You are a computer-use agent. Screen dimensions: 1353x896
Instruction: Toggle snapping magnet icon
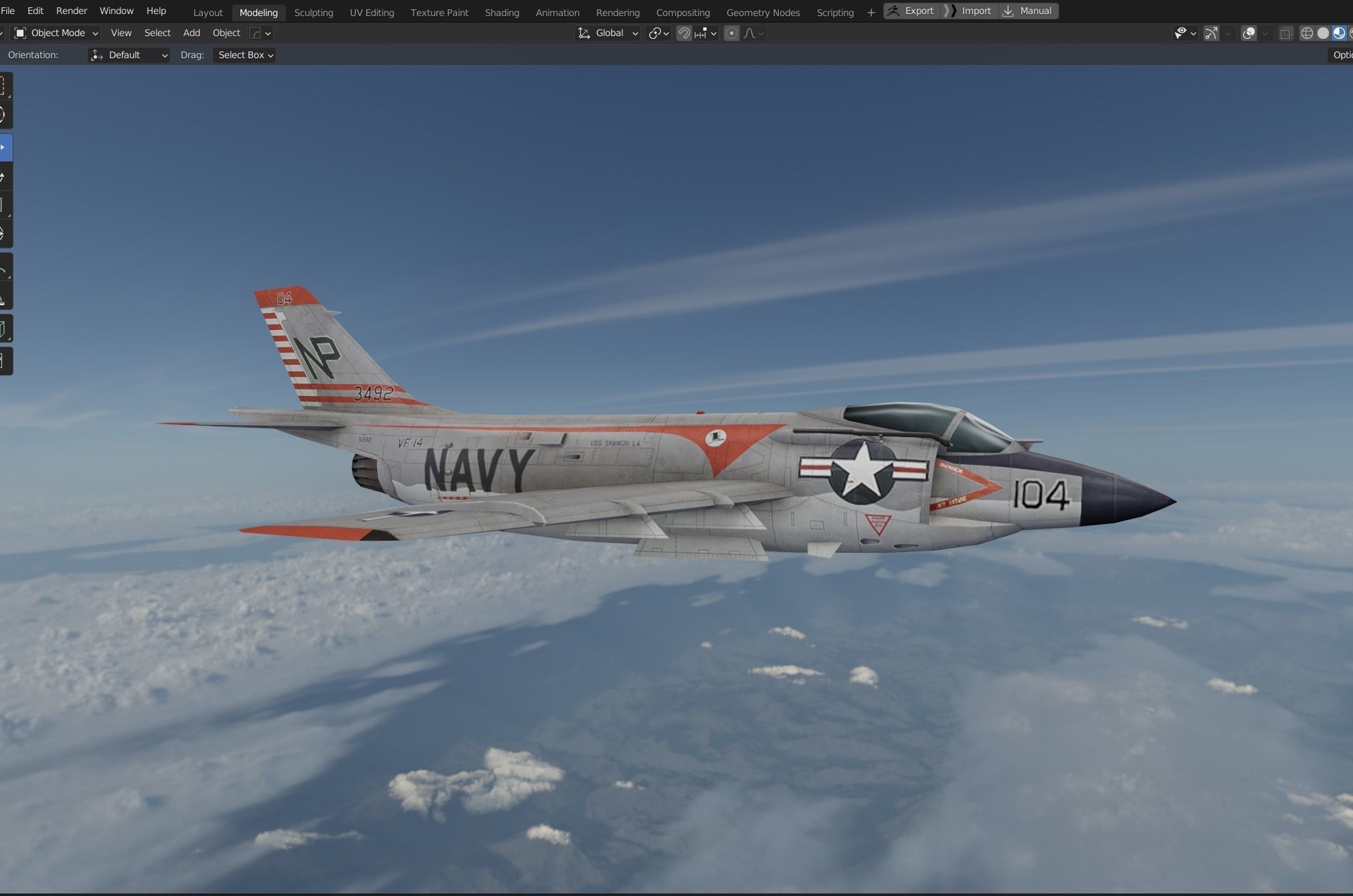click(683, 33)
